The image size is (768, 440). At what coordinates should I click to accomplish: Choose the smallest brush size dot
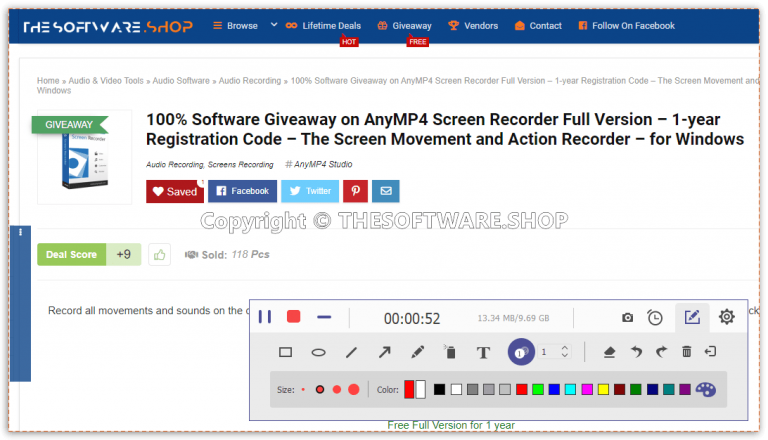pos(303,390)
